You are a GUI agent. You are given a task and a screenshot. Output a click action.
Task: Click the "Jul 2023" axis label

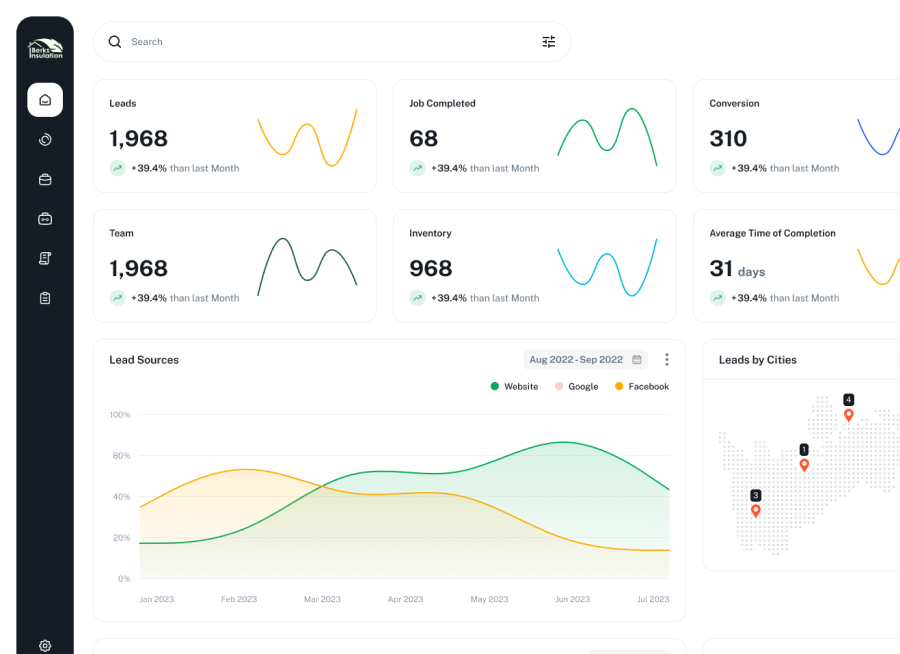653,599
